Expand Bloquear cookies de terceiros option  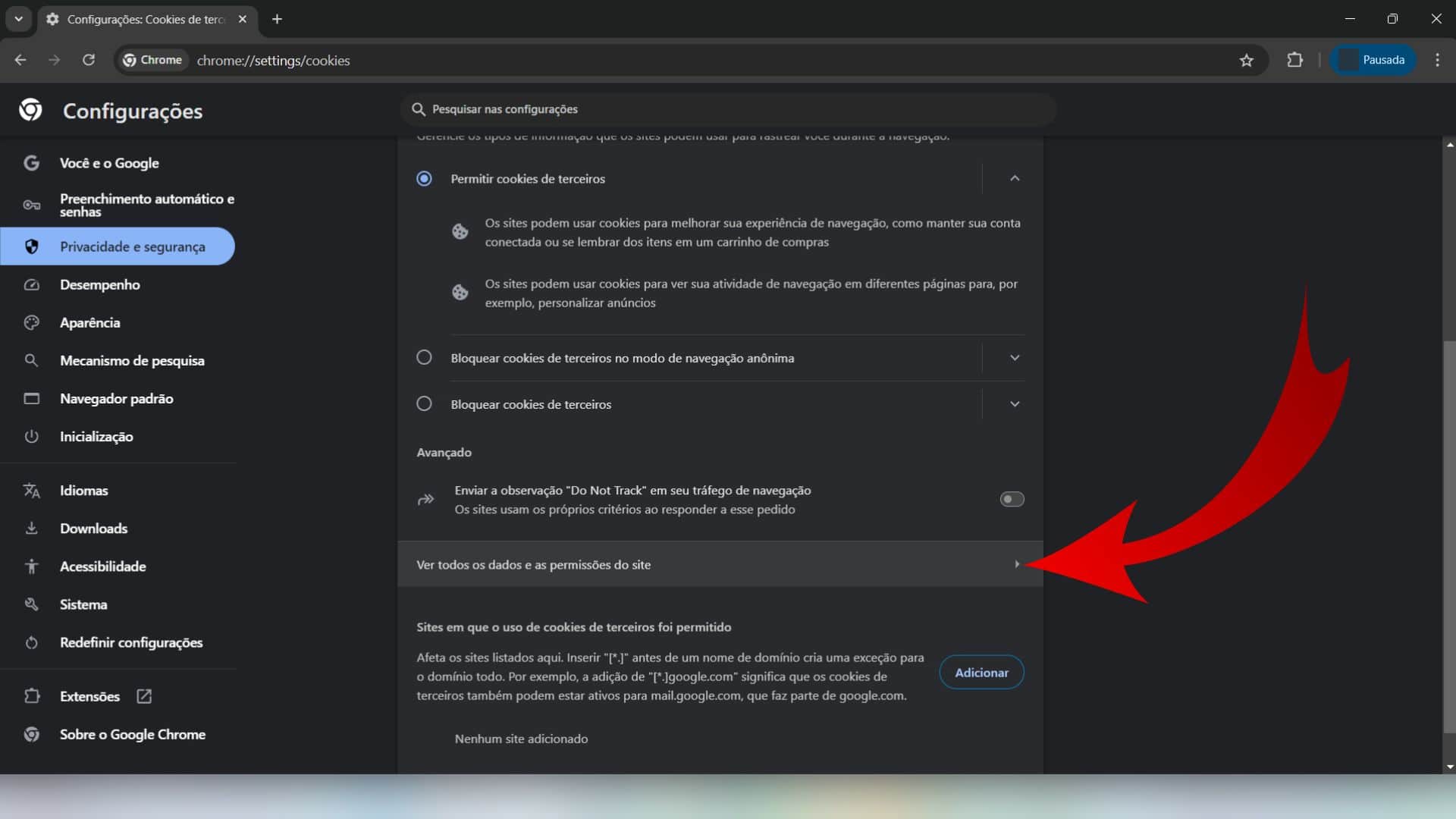[1014, 403]
